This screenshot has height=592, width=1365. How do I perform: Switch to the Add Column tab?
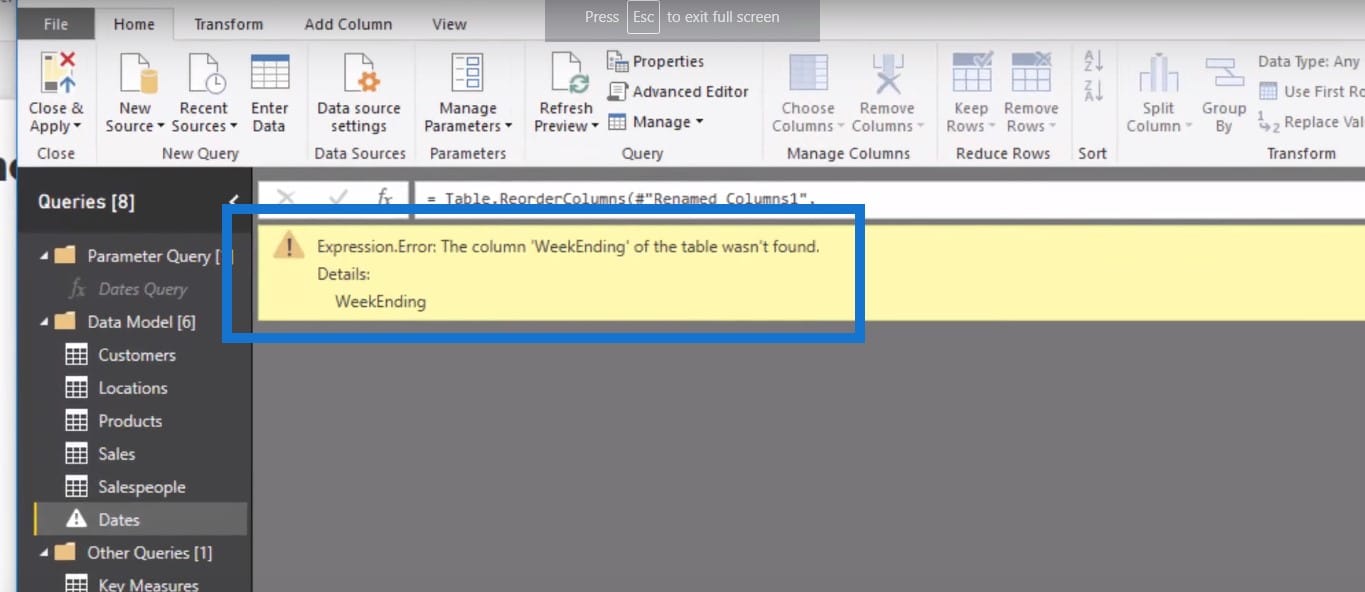click(x=348, y=24)
